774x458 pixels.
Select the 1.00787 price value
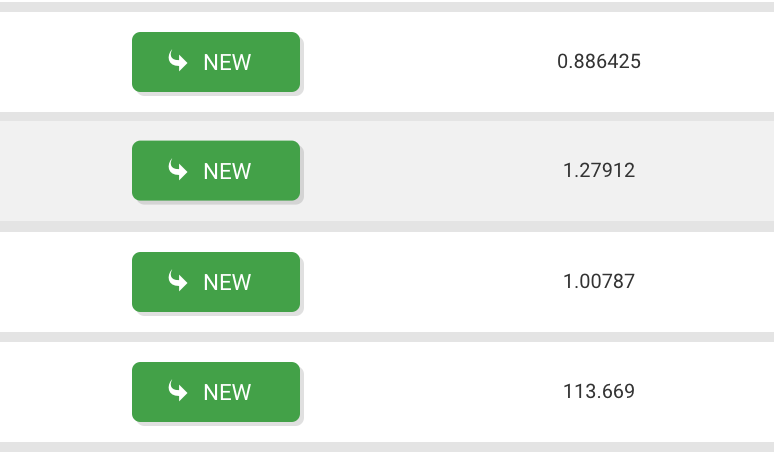599,281
